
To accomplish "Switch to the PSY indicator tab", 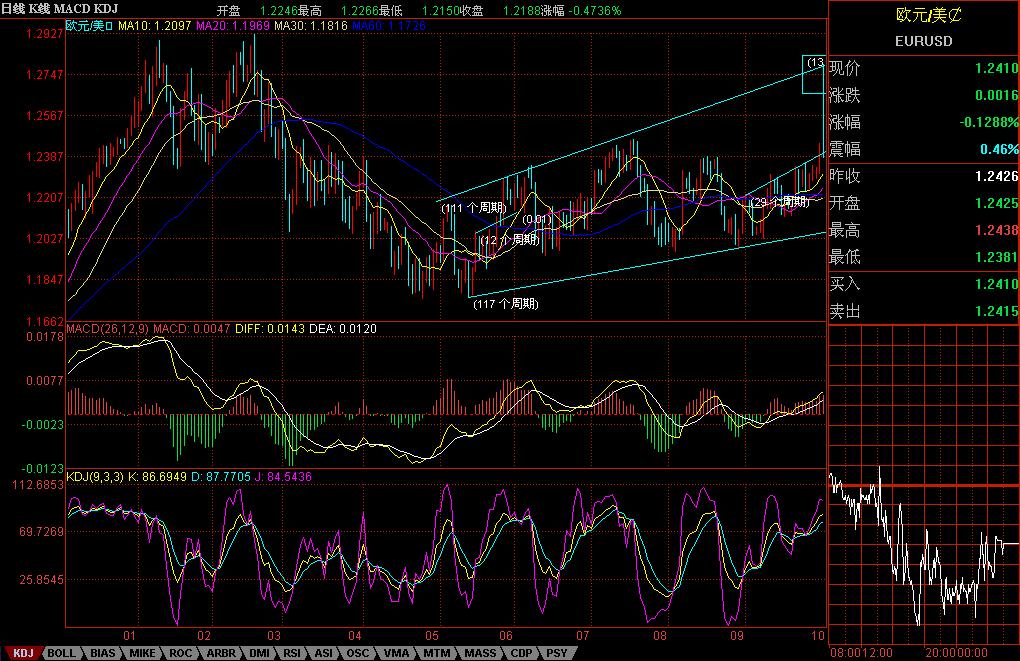I will [557, 653].
